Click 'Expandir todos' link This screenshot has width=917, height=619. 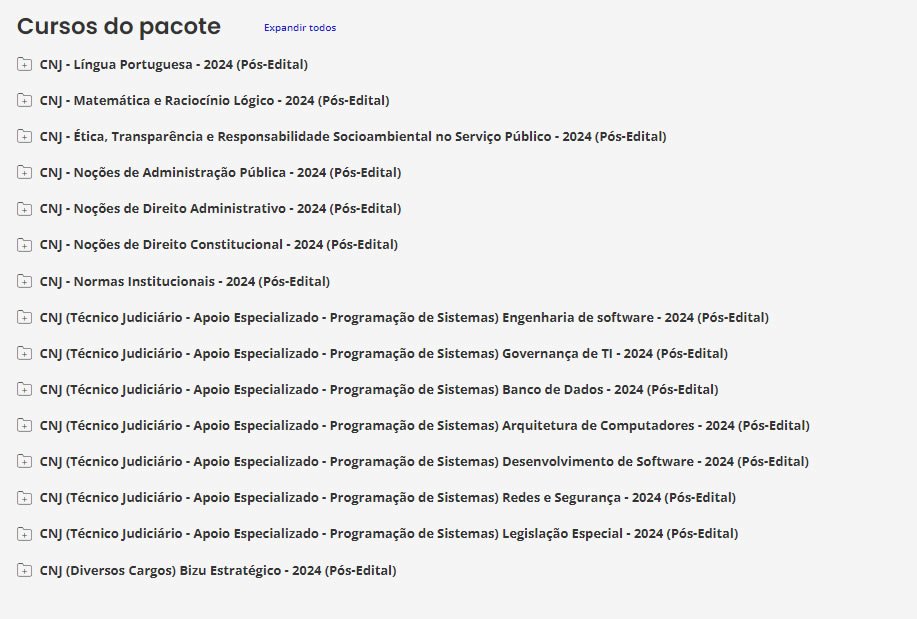(x=300, y=28)
